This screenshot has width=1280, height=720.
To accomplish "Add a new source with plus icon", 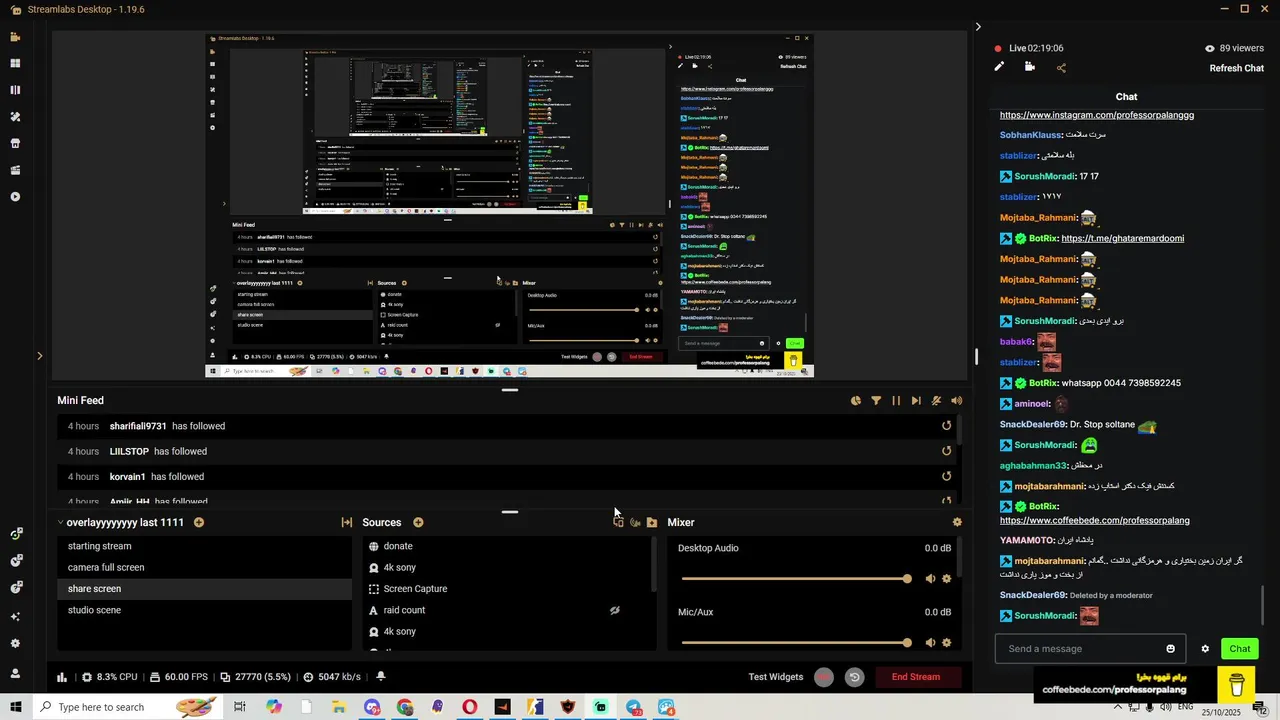I will 418,522.
